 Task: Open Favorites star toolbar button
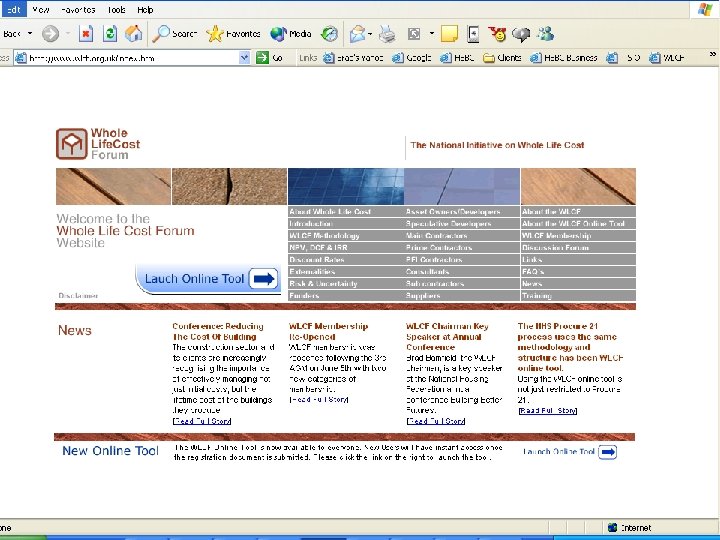[233, 34]
